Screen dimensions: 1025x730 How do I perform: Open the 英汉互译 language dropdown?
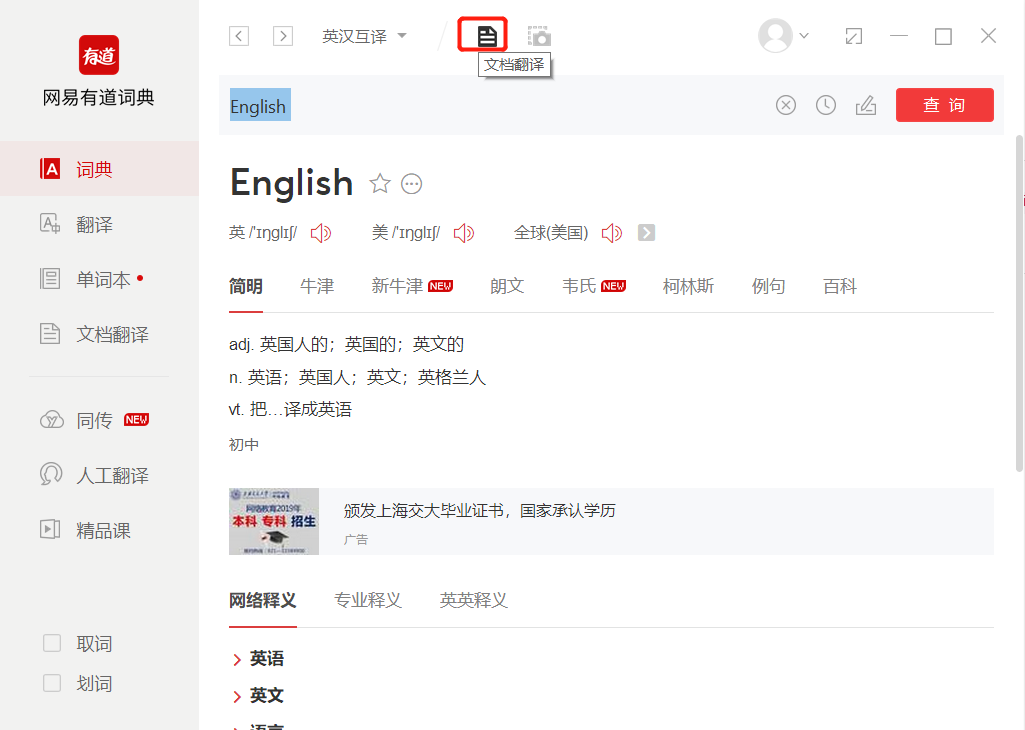pyautogui.click(x=364, y=36)
